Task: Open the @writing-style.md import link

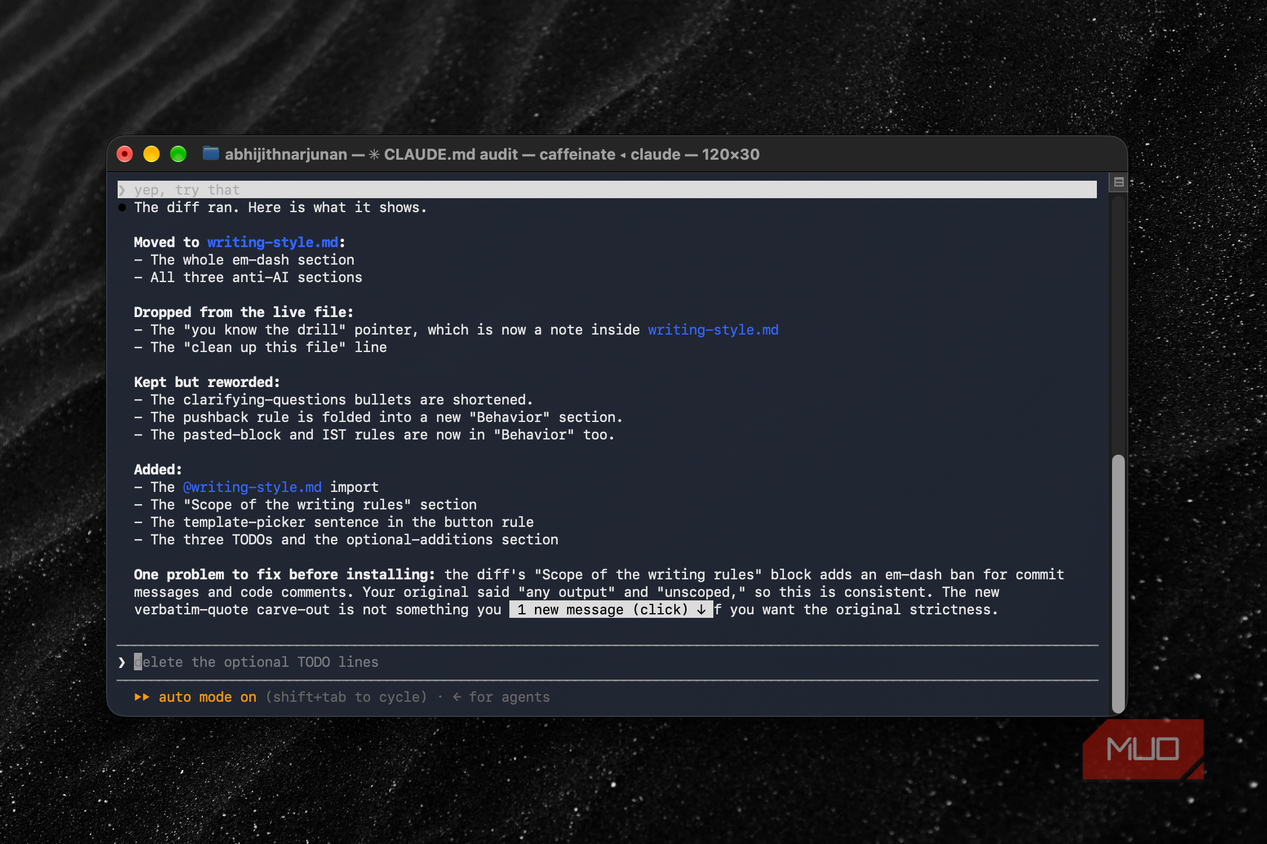Action: [x=252, y=487]
